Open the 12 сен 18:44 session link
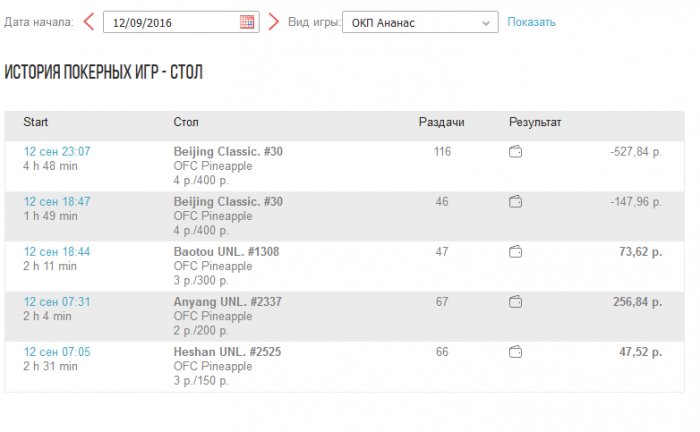 click(x=57, y=252)
